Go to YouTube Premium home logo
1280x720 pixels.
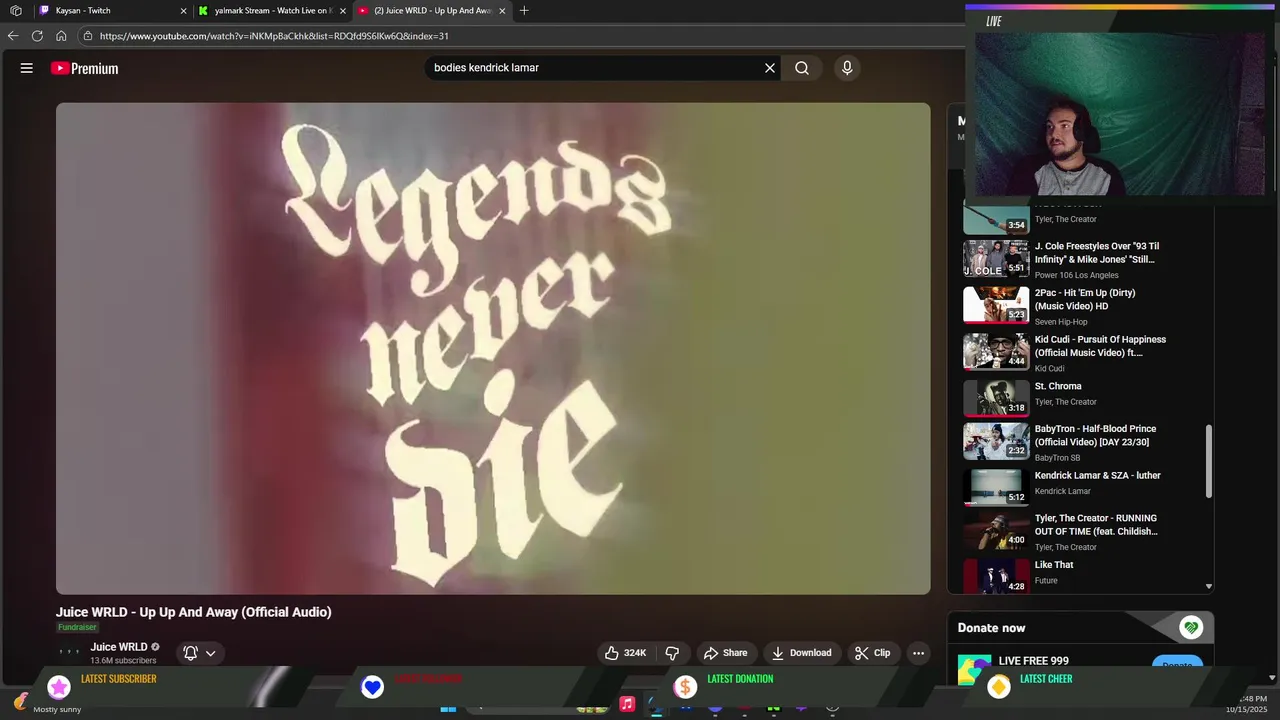click(85, 68)
